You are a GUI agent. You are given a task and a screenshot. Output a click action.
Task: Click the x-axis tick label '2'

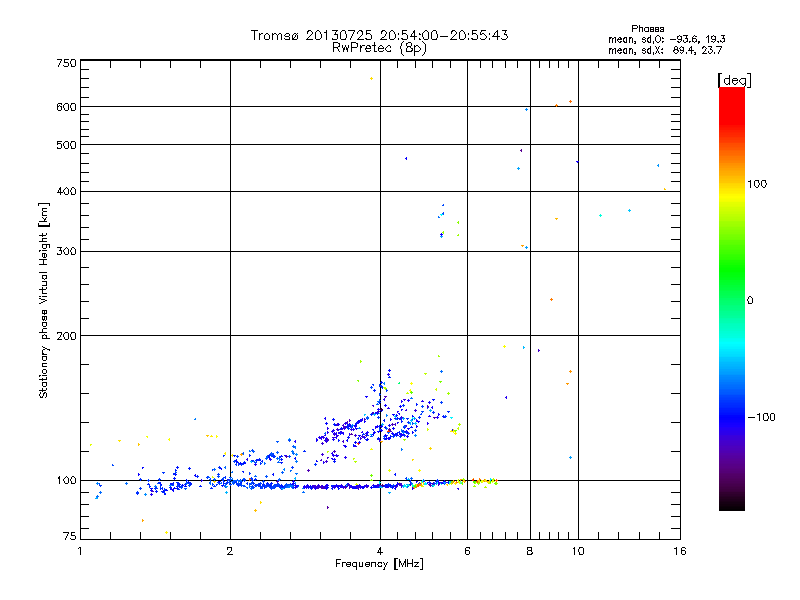(x=230, y=551)
